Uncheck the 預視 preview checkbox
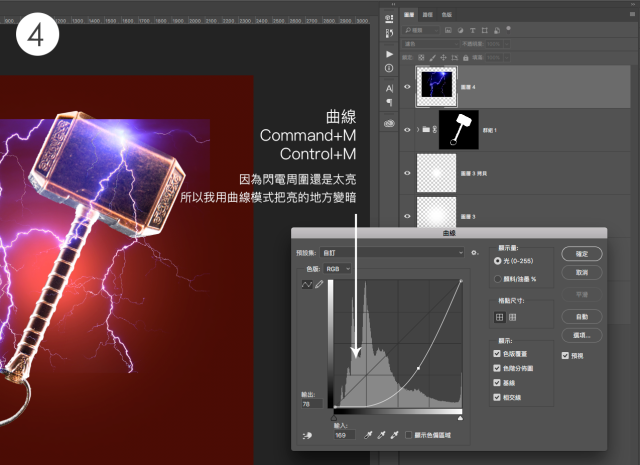This screenshot has width=640, height=465. tap(566, 355)
